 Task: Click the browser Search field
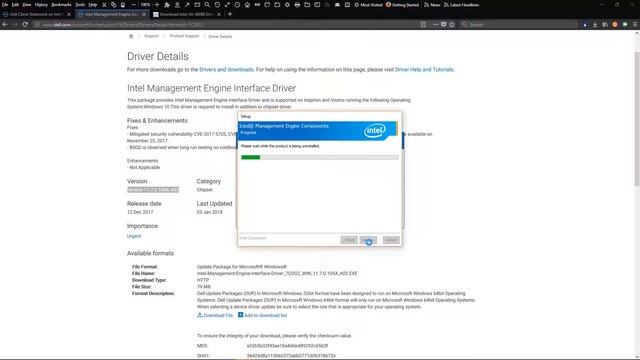click(x=520, y=24)
